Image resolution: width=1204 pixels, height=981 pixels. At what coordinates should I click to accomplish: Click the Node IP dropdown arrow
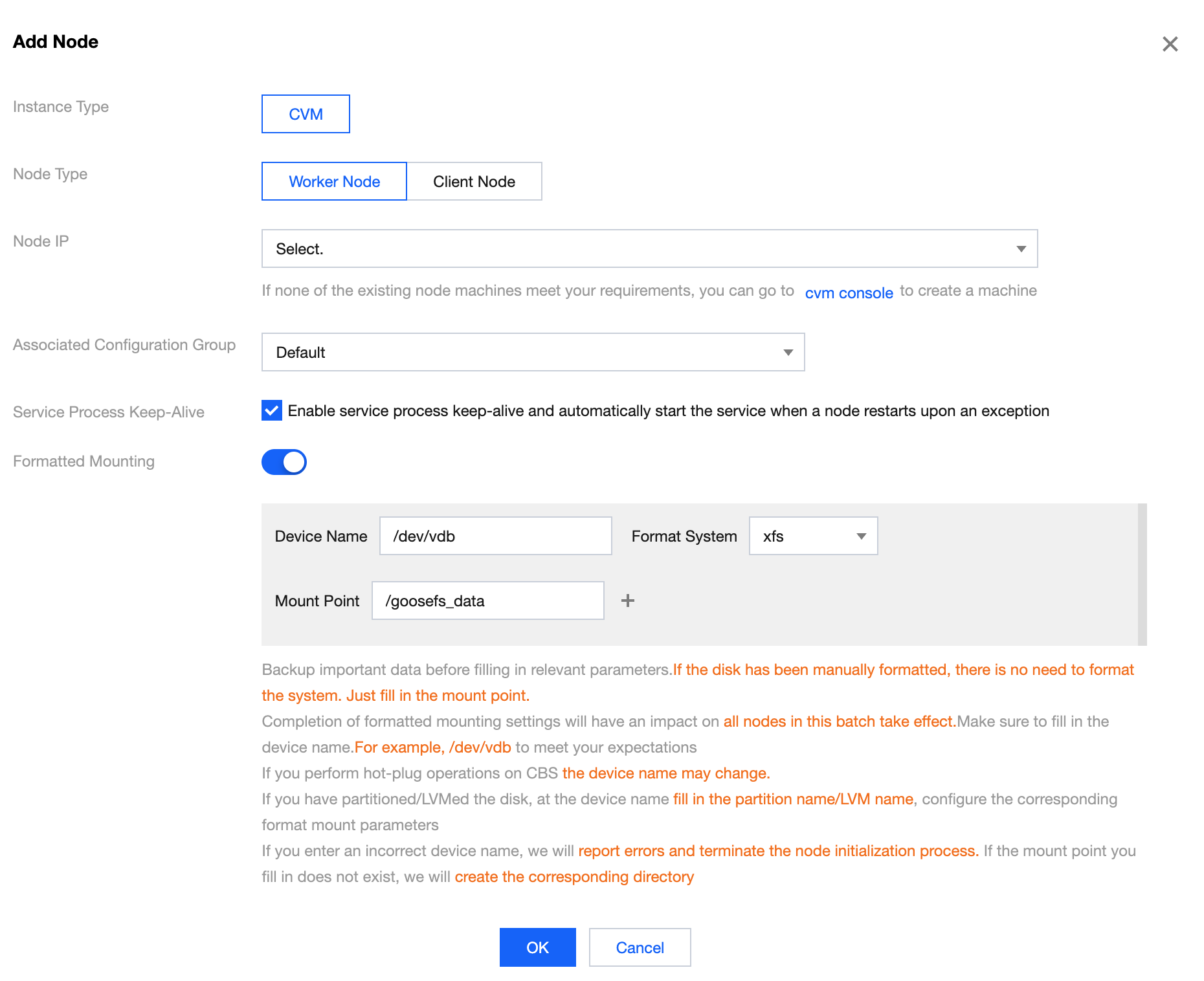1021,248
